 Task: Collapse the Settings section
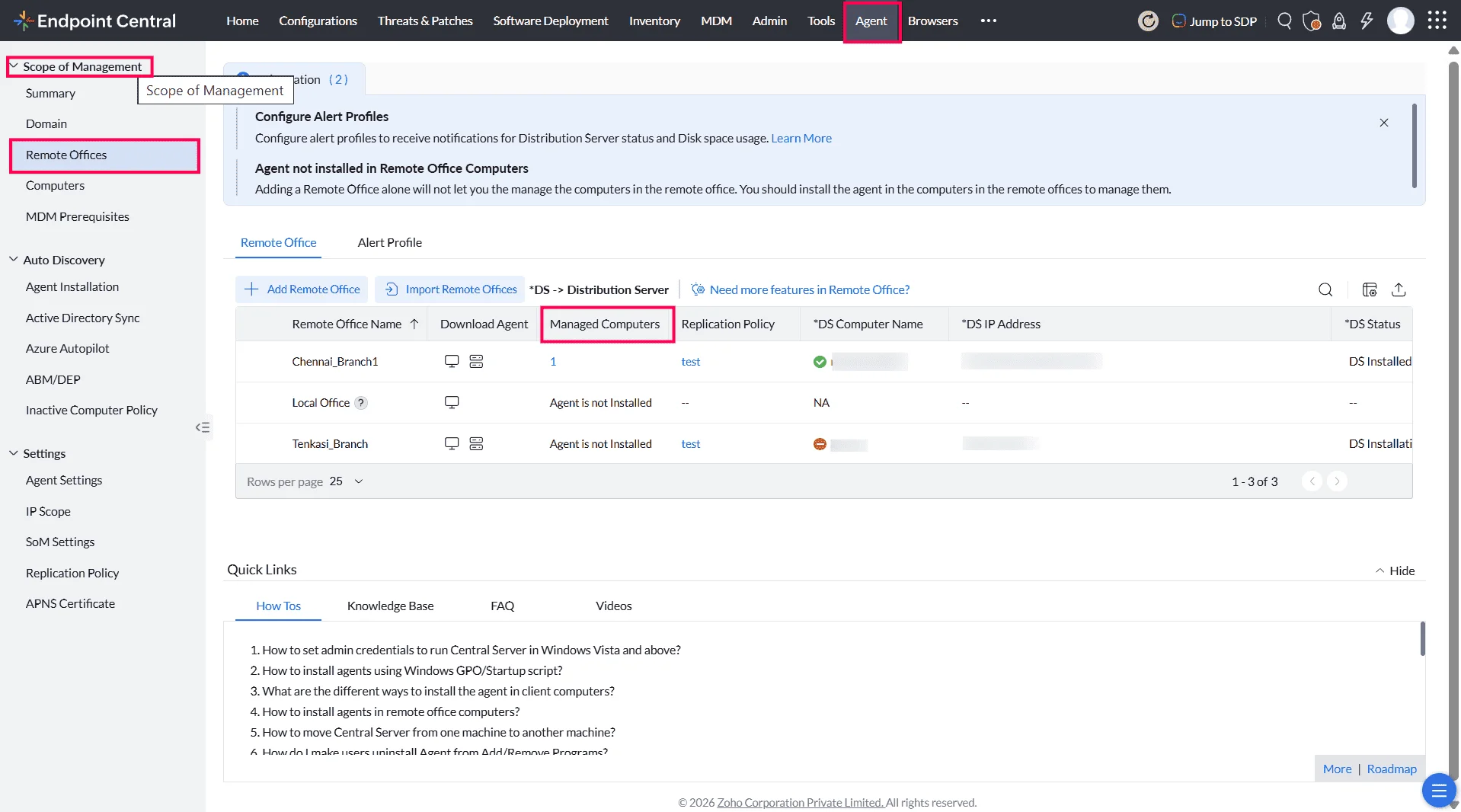[14, 452]
